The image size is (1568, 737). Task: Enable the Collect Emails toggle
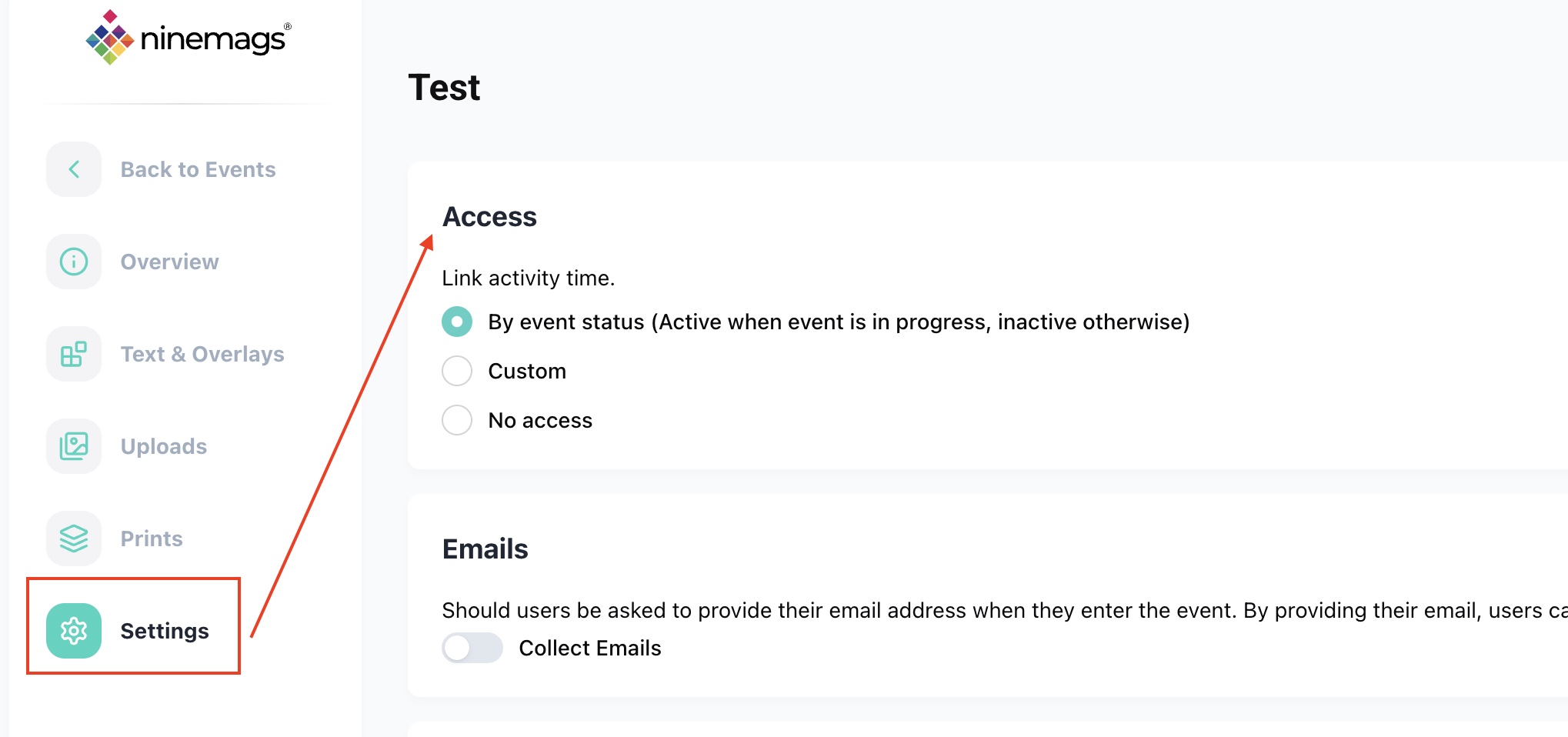472,648
